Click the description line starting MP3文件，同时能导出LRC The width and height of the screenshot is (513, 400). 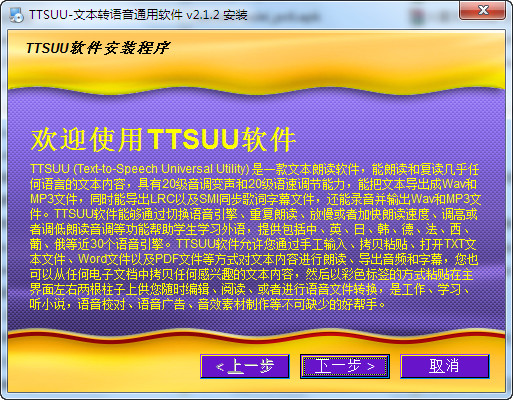tap(255, 199)
